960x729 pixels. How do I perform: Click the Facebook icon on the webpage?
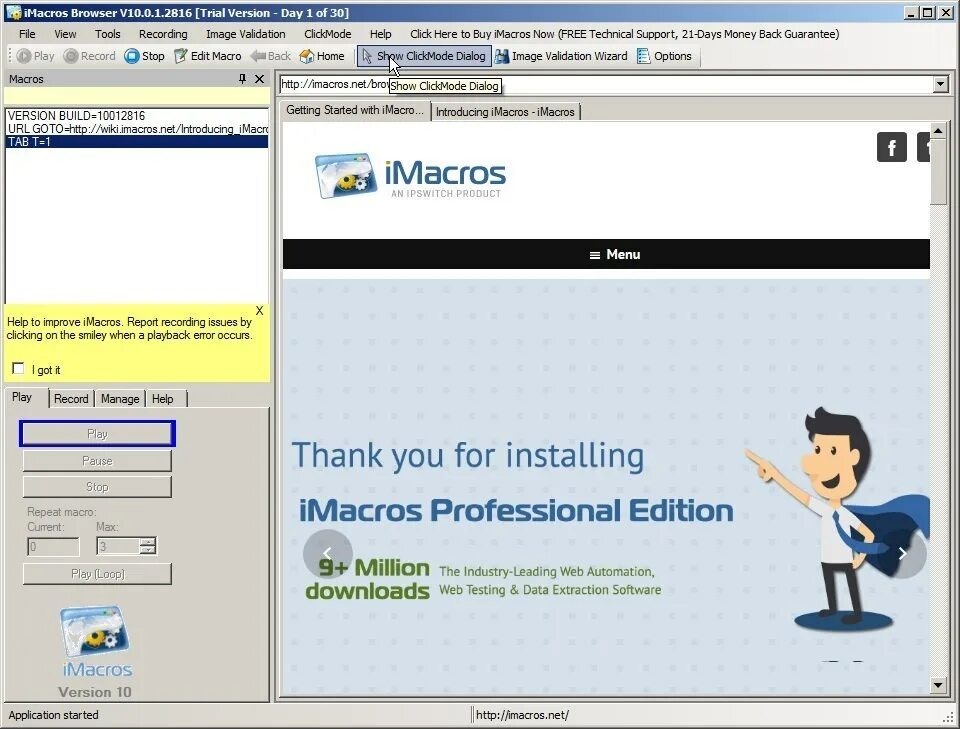pos(891,147)
